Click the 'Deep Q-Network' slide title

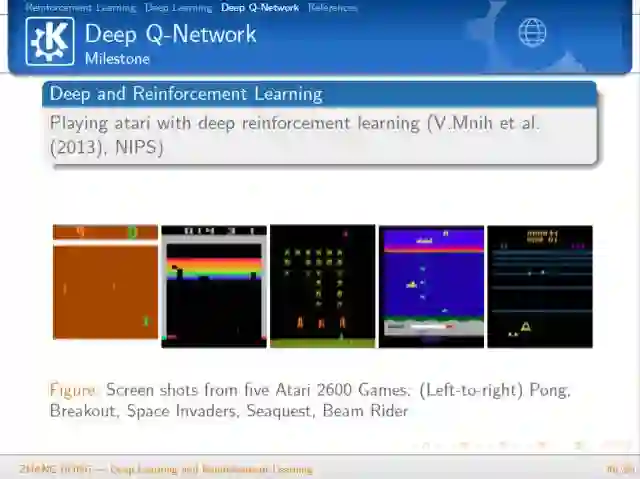[171, 34]
